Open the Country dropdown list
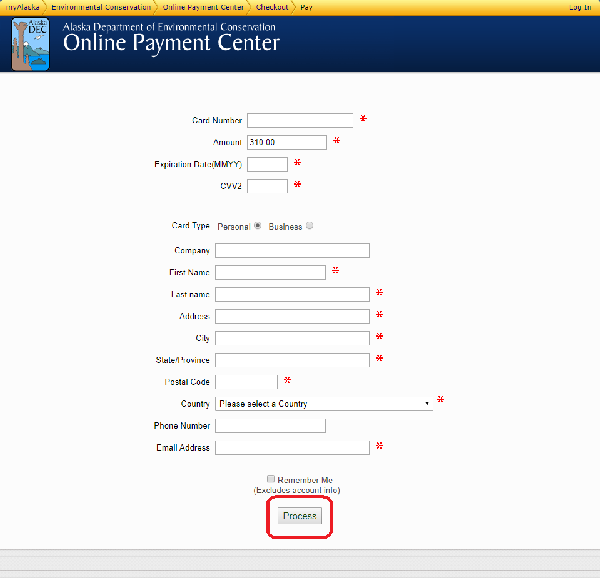Image resolution: width=600 pixels, height=578 pixels. coord(324,404)
